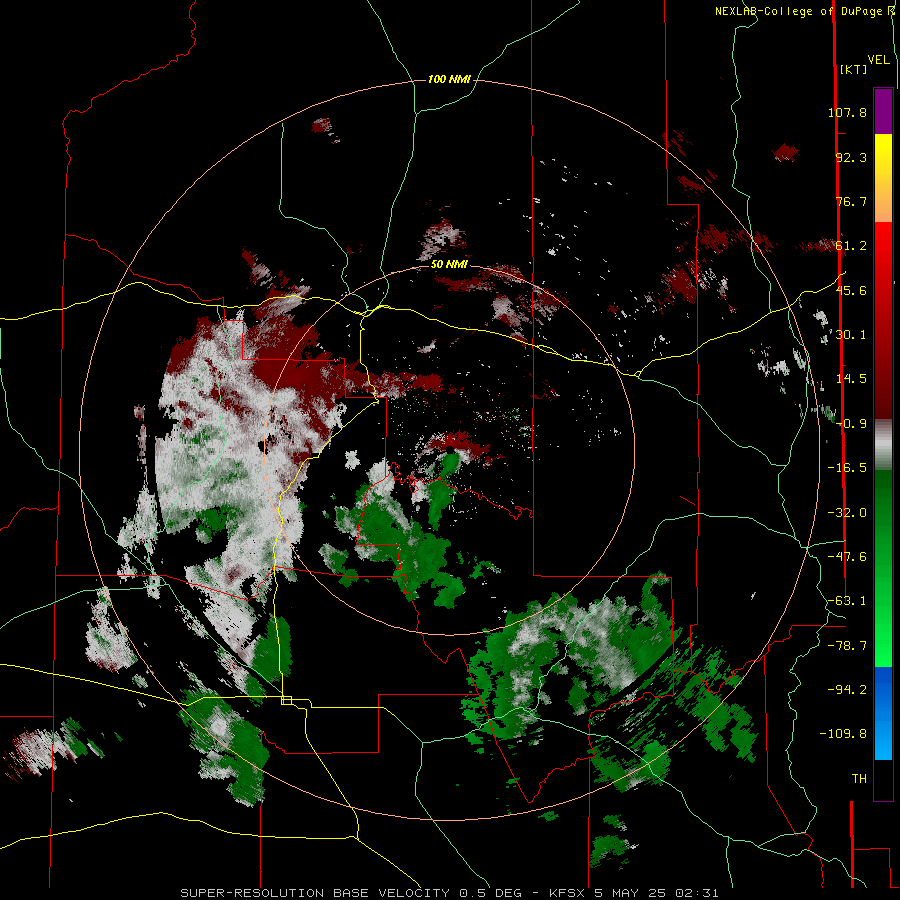The height and width of the screenshot is (900, 900).
Task: Click the 100 NMI range ring label
Action: point(449,79)
